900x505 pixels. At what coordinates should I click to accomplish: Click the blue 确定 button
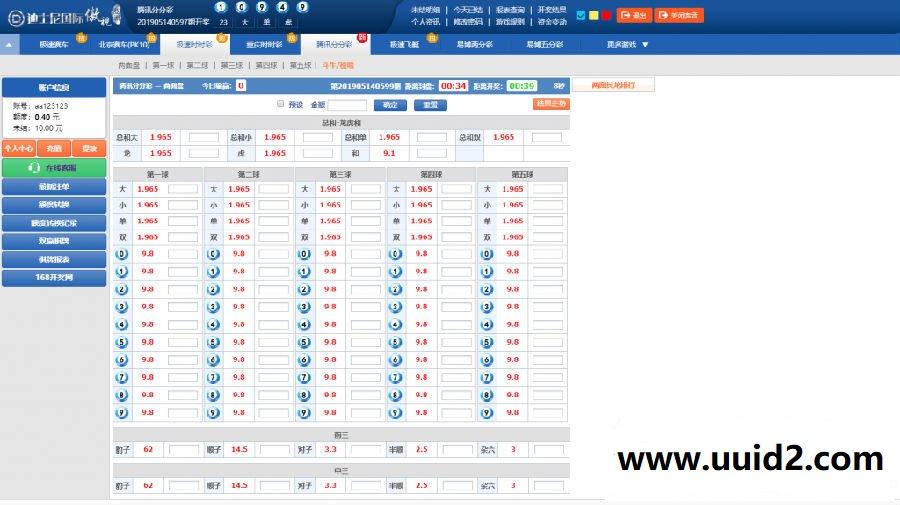pyautogui.click(x=390, y=105)
